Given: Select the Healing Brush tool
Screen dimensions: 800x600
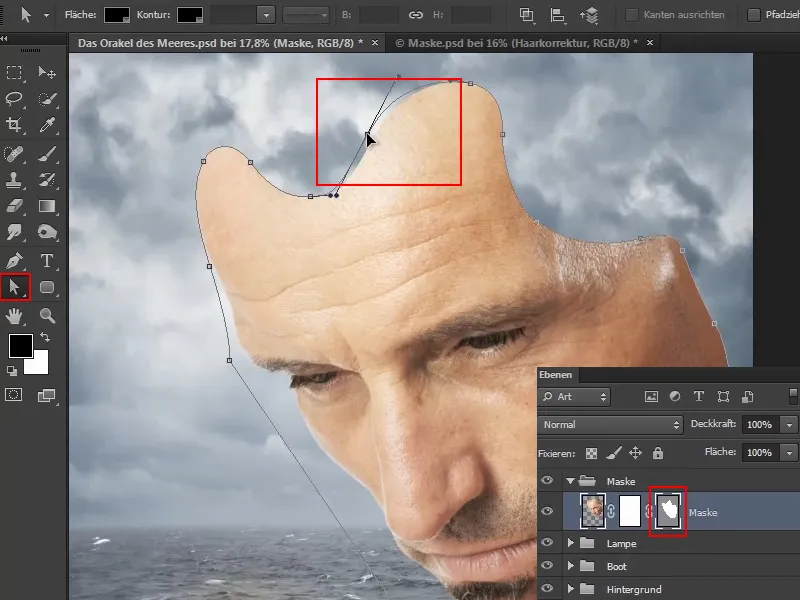Looking at the screenshot, I should (x=14, y=154).
